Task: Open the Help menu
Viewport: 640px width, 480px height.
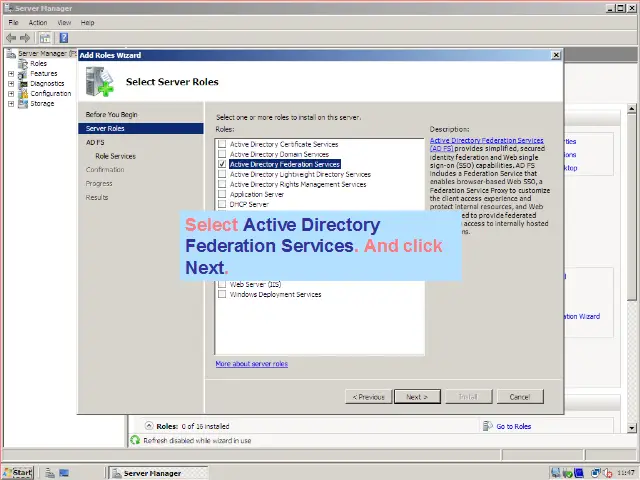Action: point(87,22)
